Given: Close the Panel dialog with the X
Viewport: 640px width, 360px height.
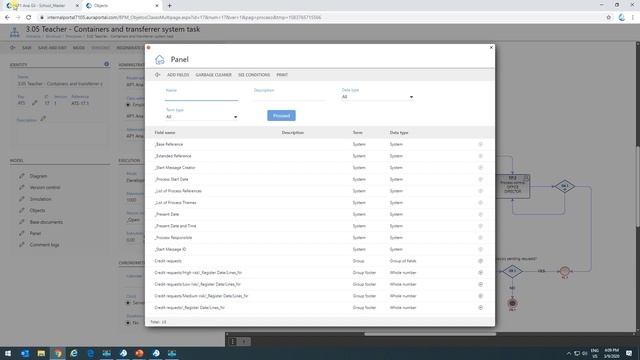Looking at the screenshot, I should (491, 47).
